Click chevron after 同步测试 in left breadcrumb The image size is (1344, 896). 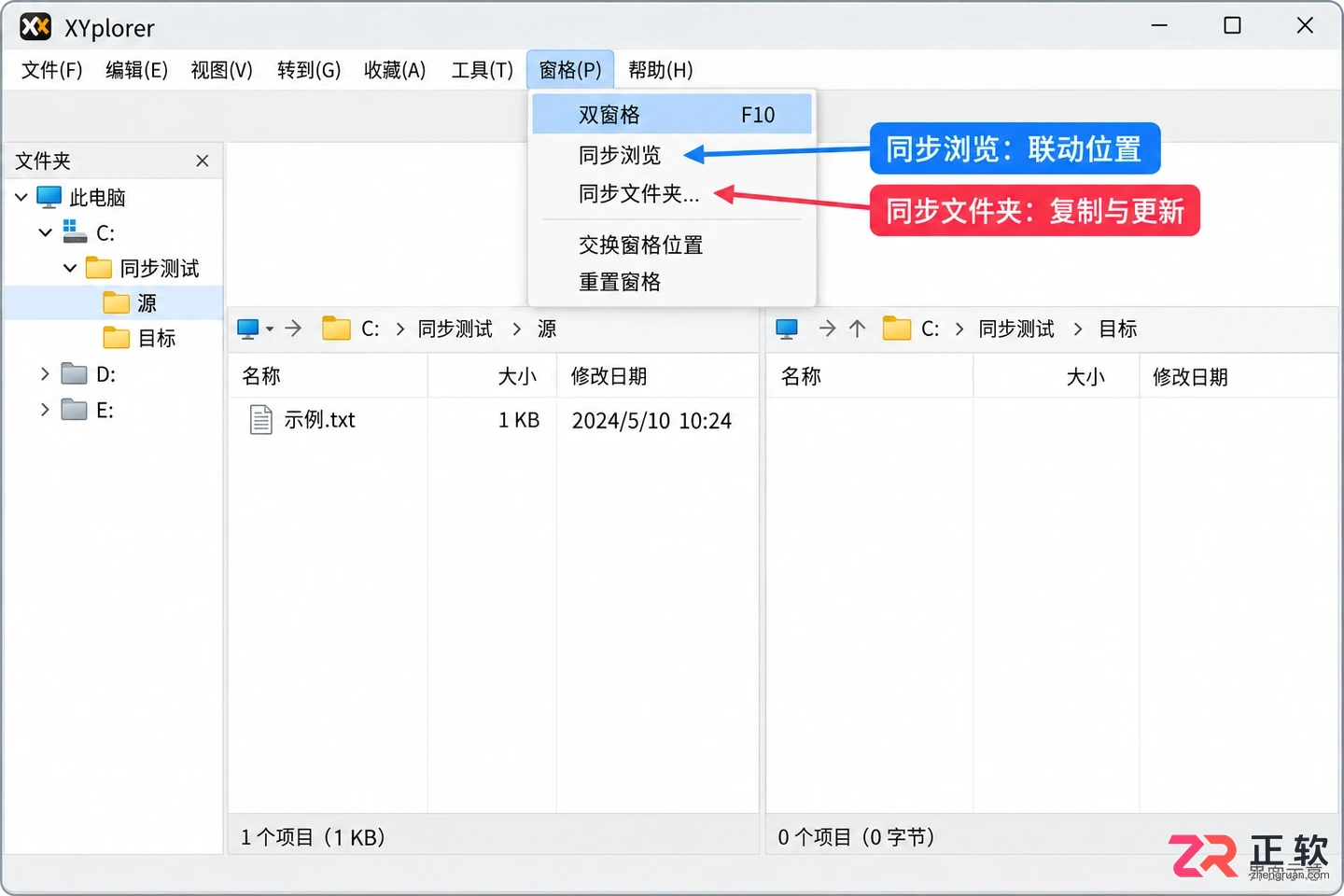517,329
